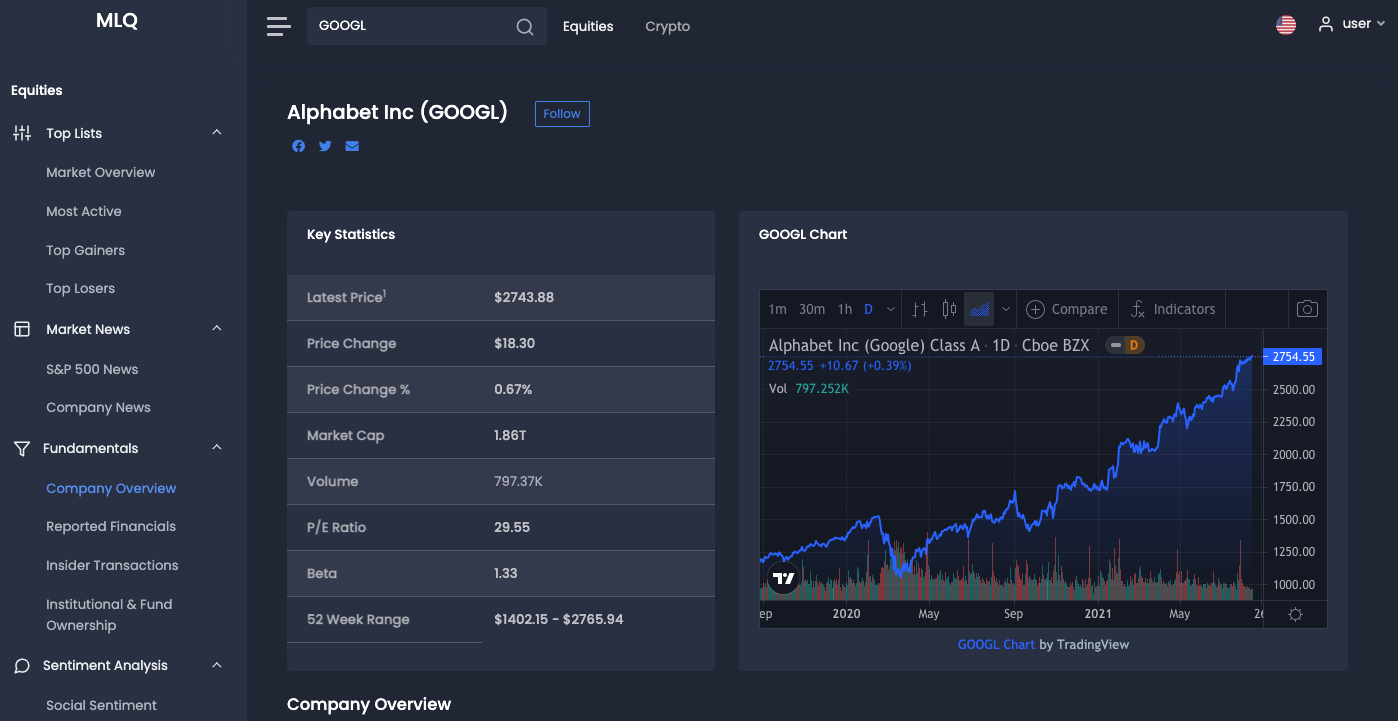Image resolution: width=1398 pixels, height=721 pixels.
Task: Click the Compare button label
Action: 1080,309
